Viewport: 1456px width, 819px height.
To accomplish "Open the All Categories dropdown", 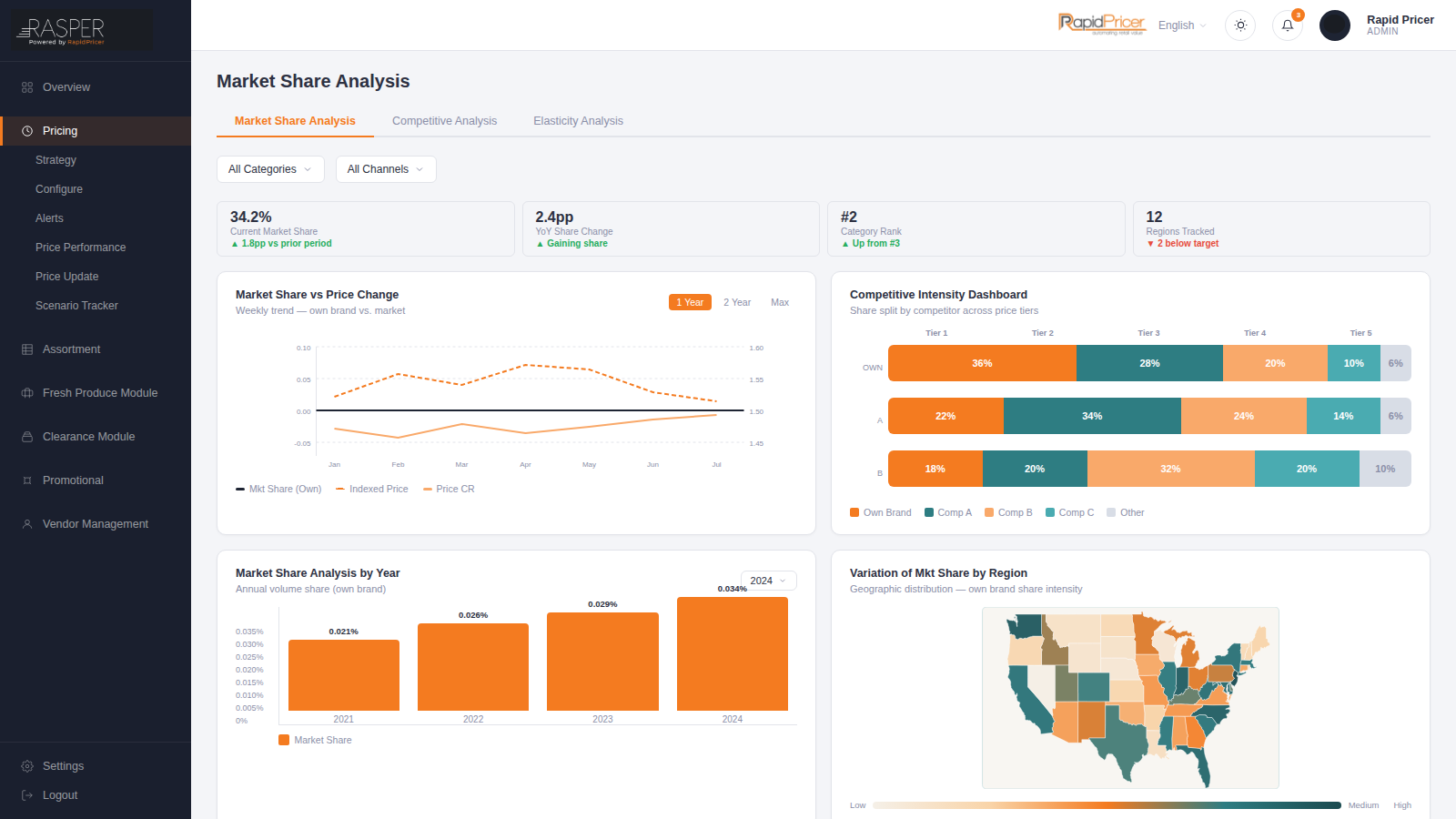I will 270,169.
